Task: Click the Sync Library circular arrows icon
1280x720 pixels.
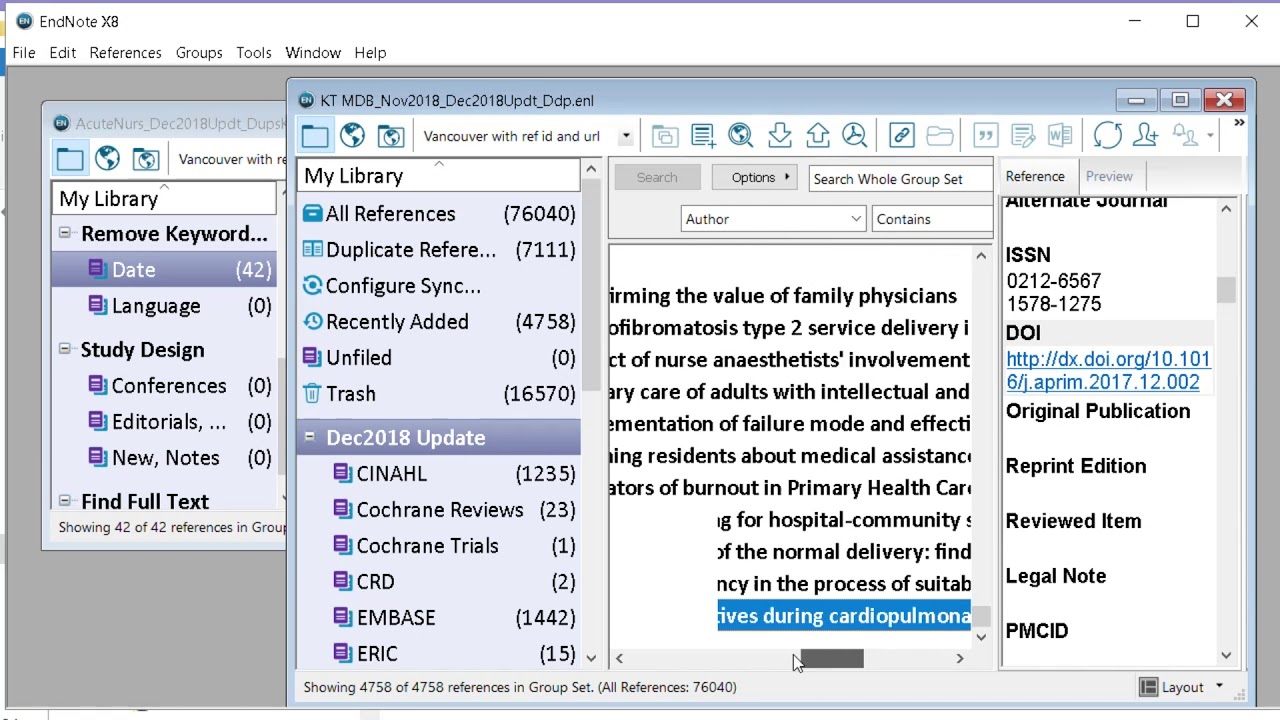Action: (x=1107, y=136)
